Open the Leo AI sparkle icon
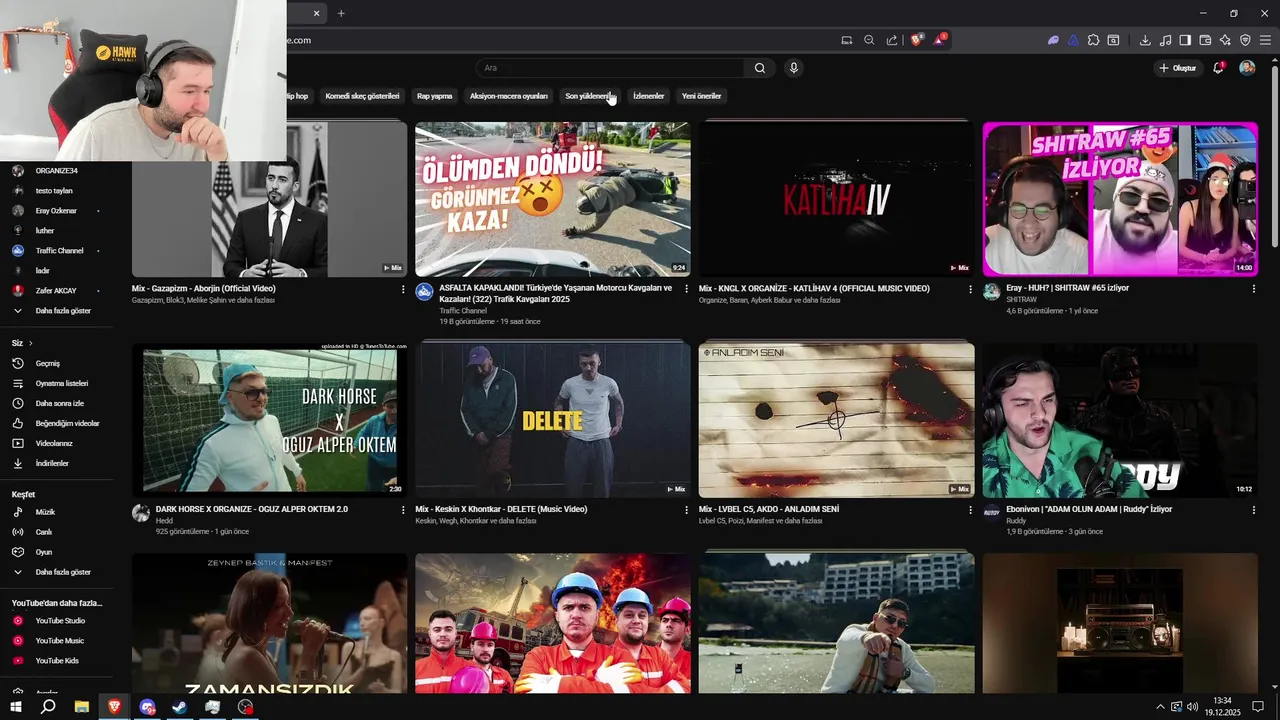The height and width of the screenshot is (720, 1280). coord(1225,40)
